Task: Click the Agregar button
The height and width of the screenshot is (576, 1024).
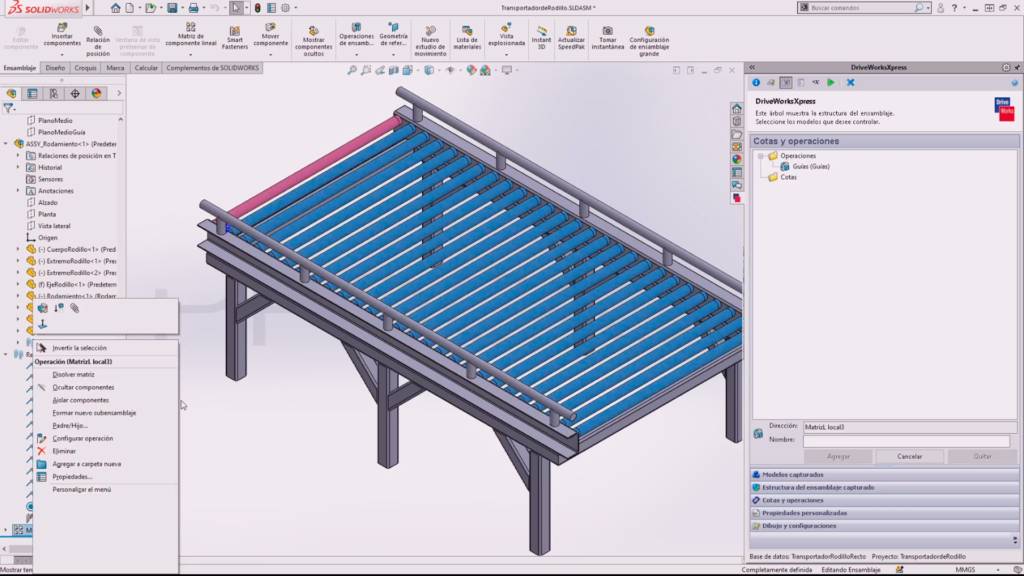Action: (x=839, y=456)
